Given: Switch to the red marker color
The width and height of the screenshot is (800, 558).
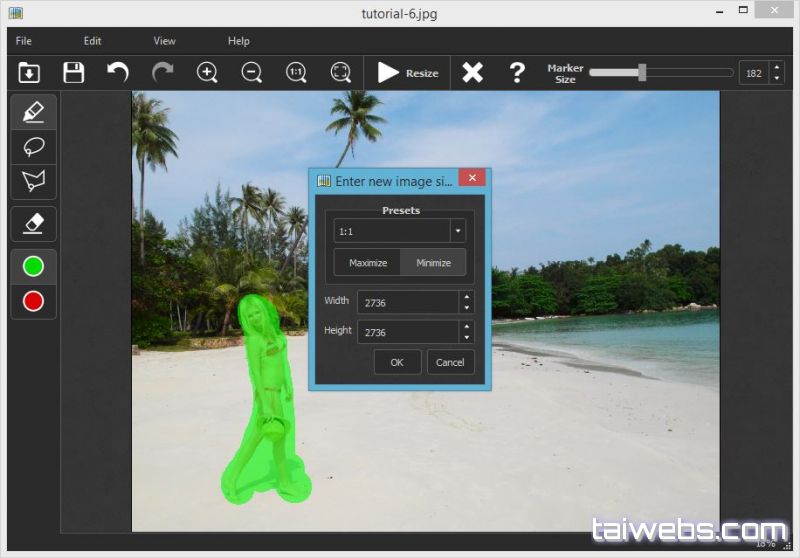Looking at the screenshot, I should pyautogui.click(x=33, y=301).
